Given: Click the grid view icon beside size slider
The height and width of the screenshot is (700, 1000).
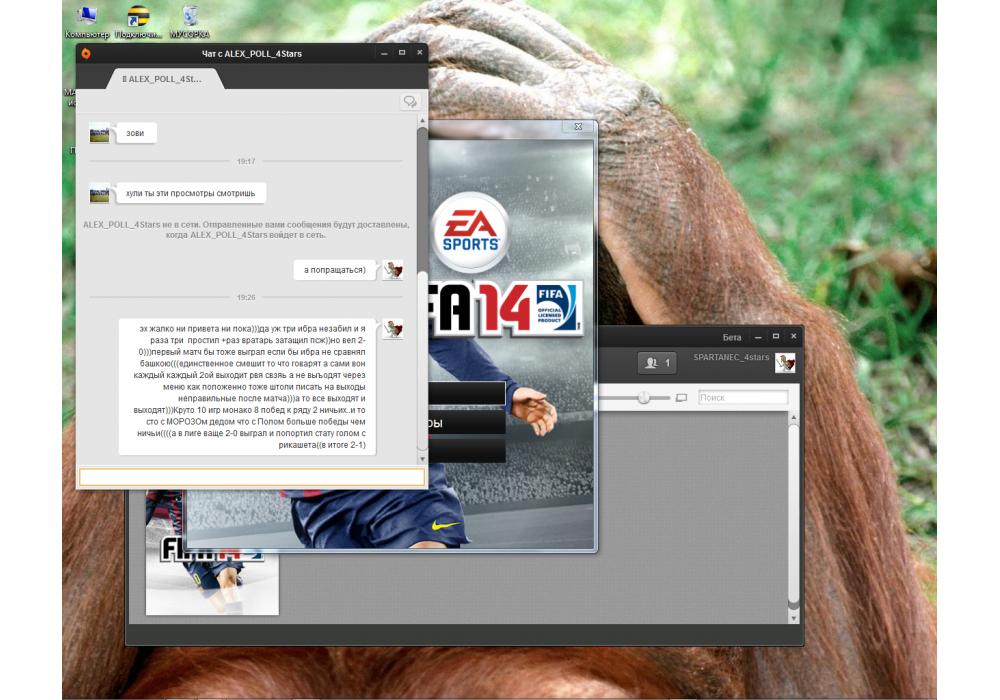Looking at the screenshot, I should 681,398.
